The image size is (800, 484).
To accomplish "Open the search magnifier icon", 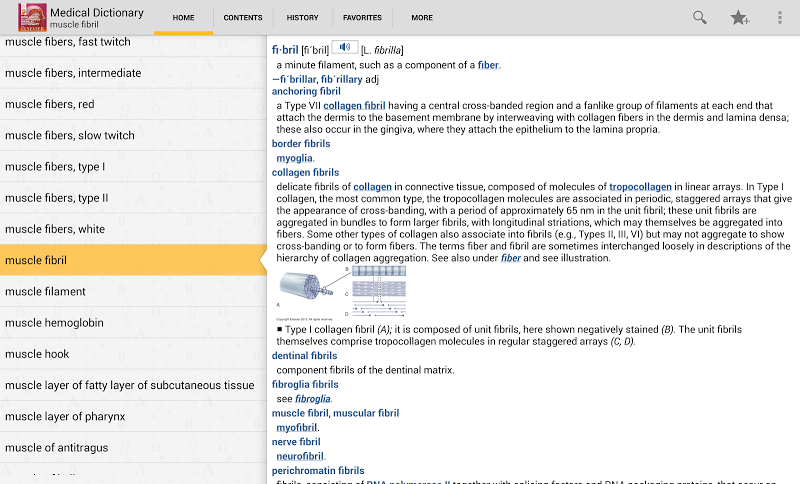I will [x=699, y=17].
